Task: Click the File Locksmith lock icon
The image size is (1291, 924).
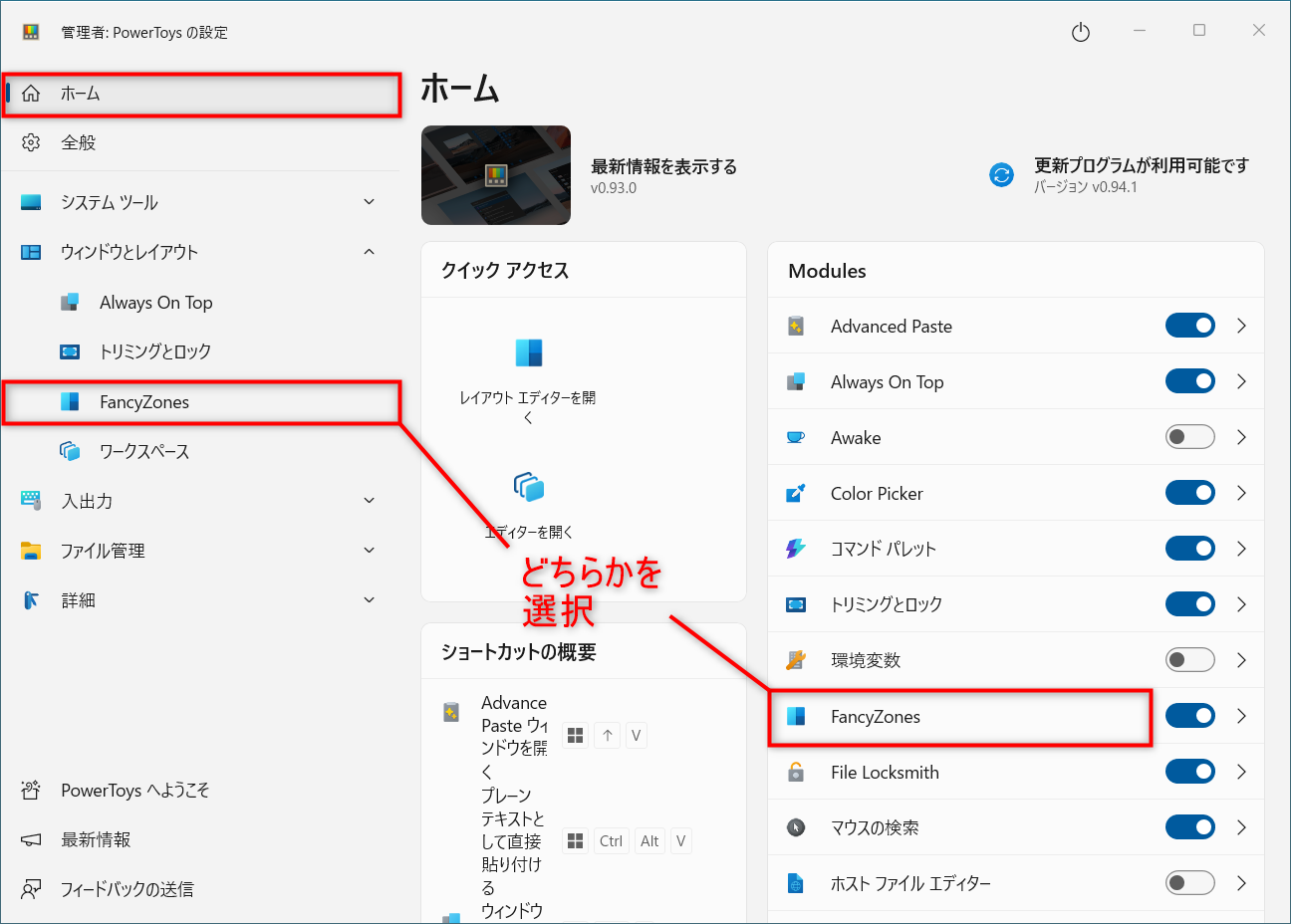Action: (x=796, y=772)
